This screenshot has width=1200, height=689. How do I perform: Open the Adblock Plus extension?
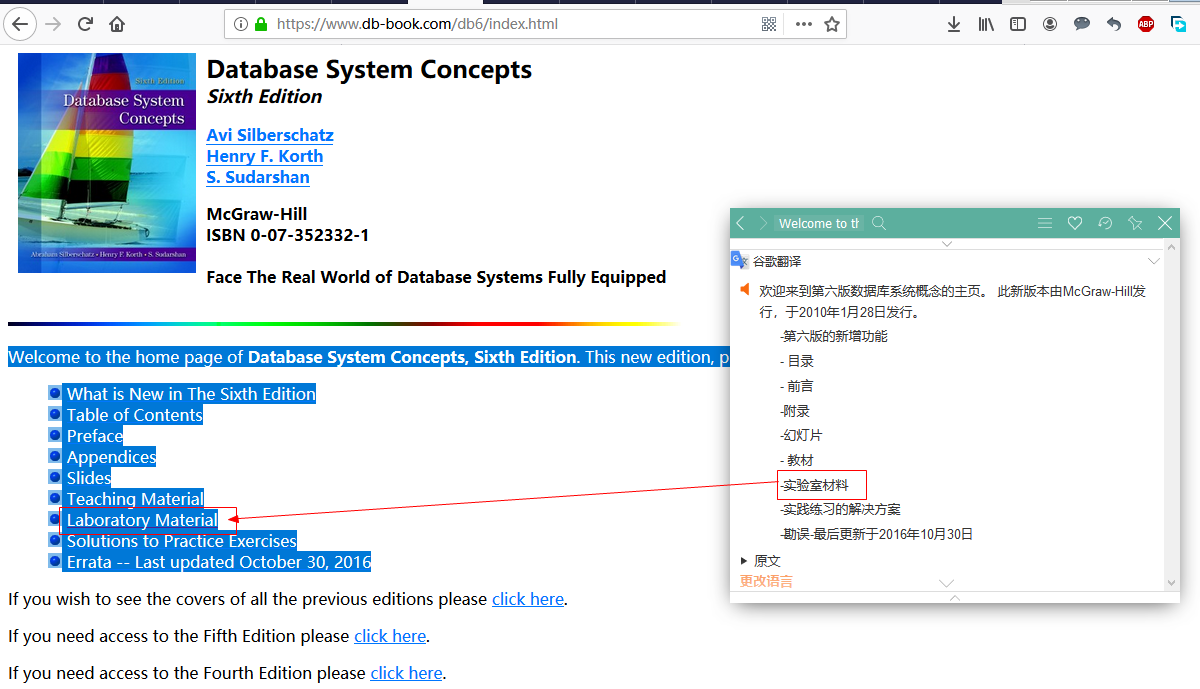pos(1146,24)
